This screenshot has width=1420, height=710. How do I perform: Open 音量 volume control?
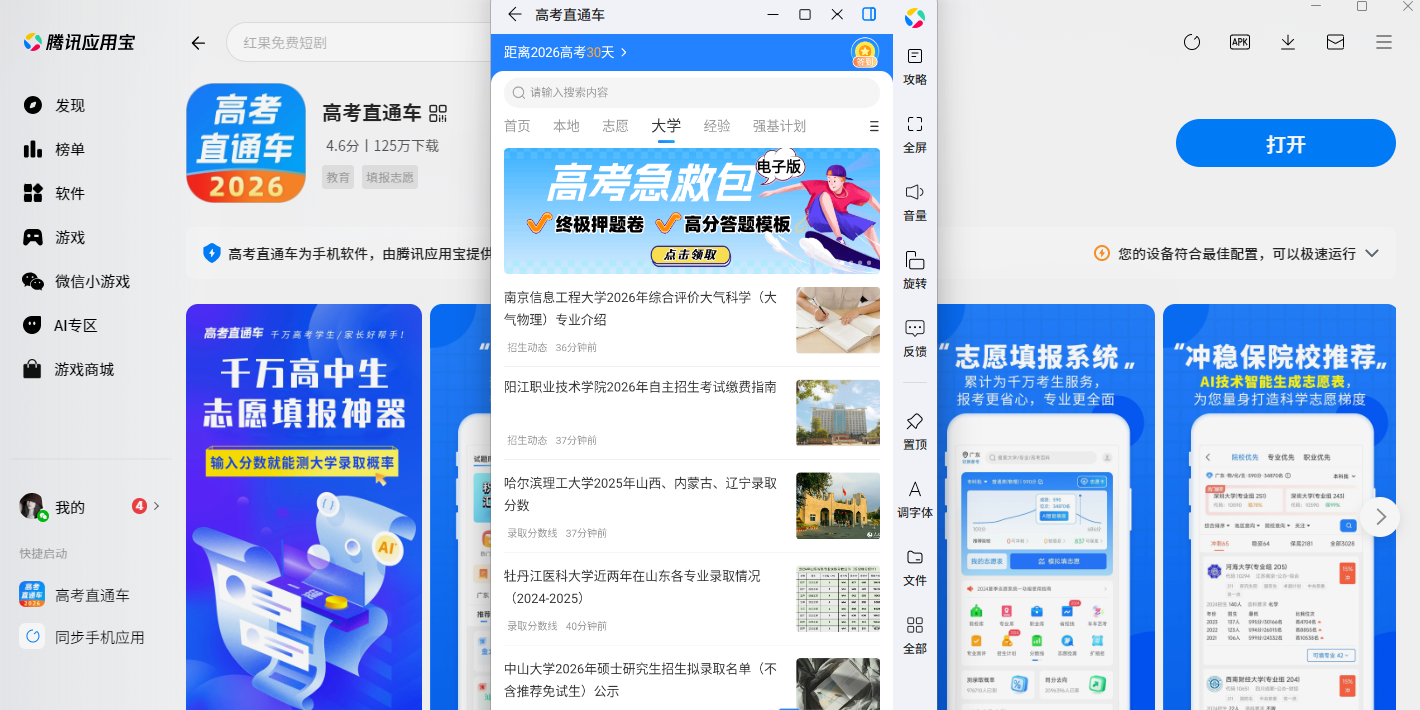(915, 202)
